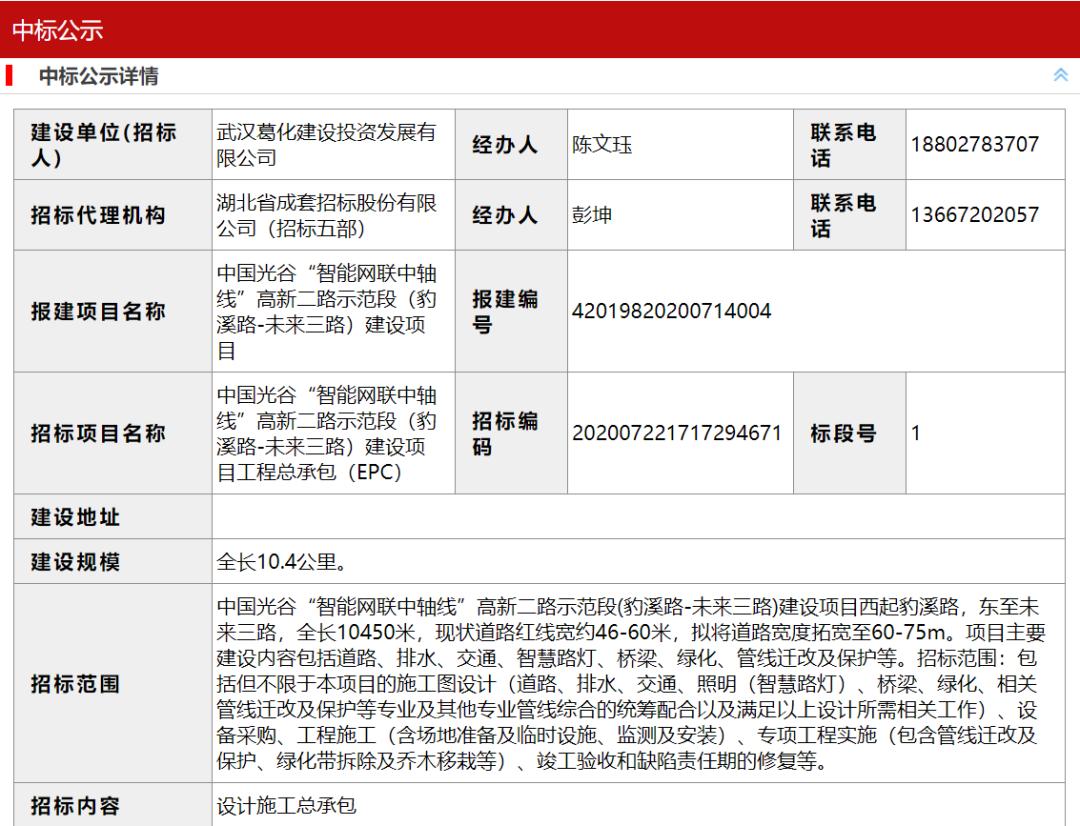Select the 招标项目名称 label cell
The image size is (1080, 826).
pos(113,433)
